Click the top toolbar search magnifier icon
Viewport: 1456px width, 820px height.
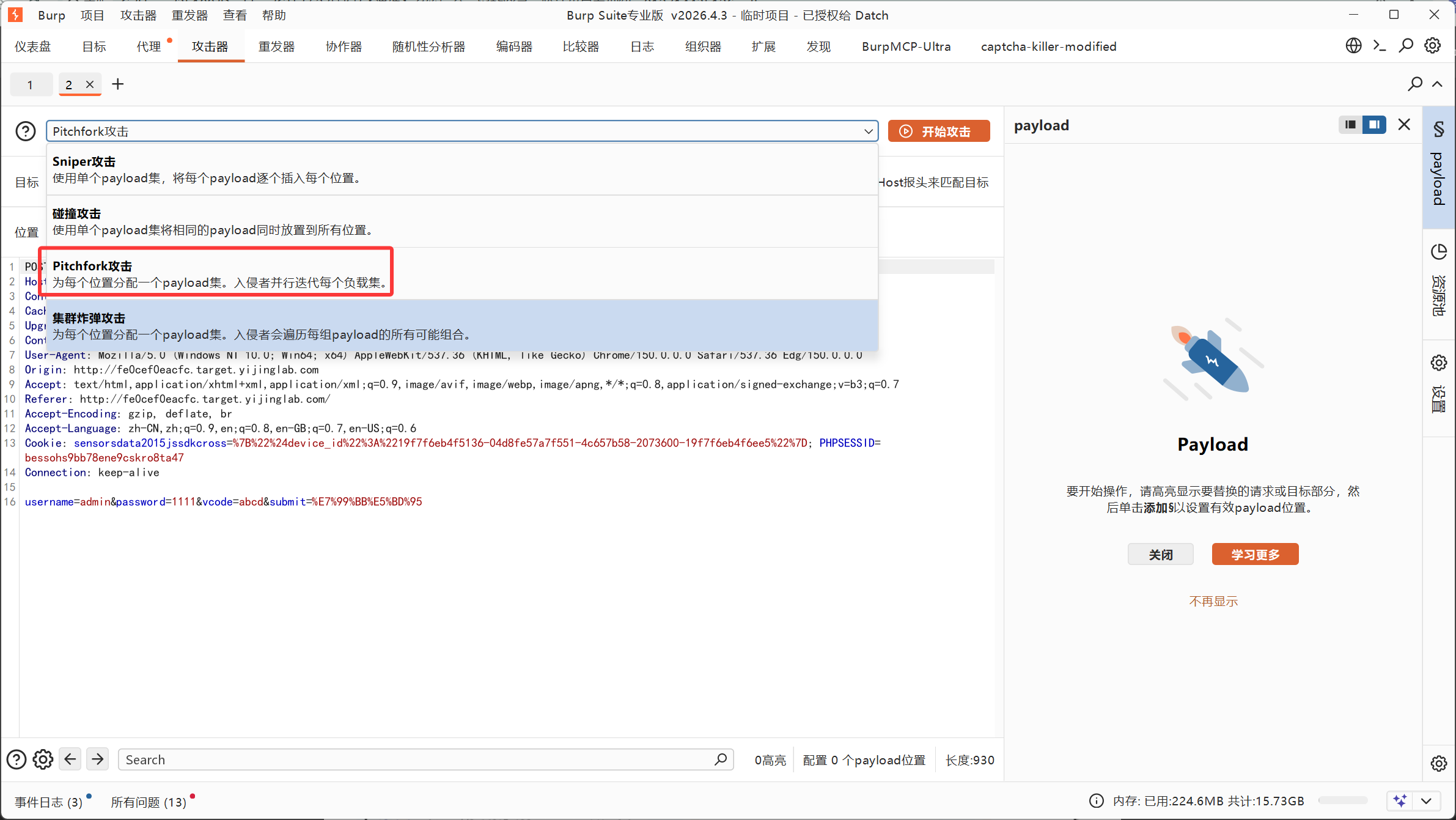pyautogui.click(x=1406, y=46)
